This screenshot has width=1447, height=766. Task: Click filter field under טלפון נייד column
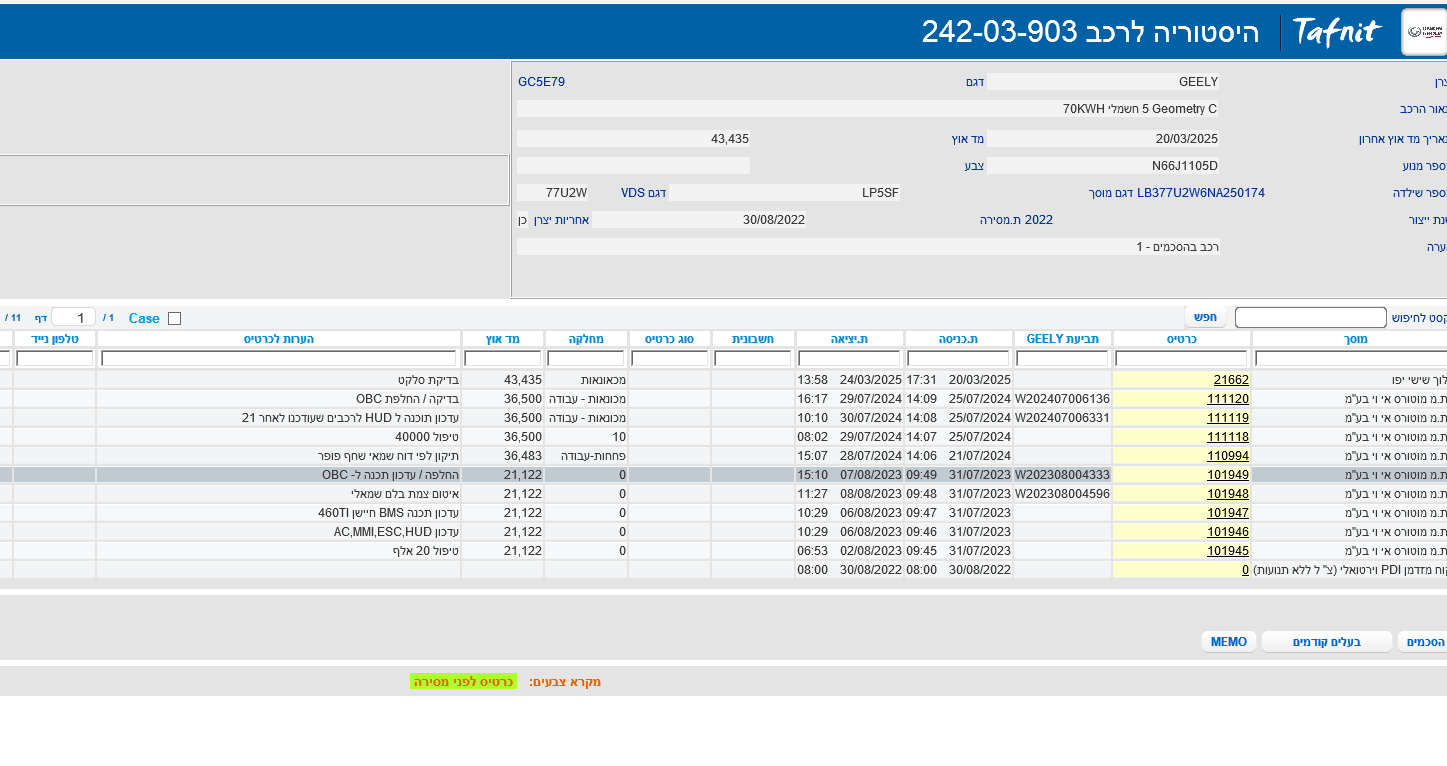pyautogui.click(x=55, y=359)
